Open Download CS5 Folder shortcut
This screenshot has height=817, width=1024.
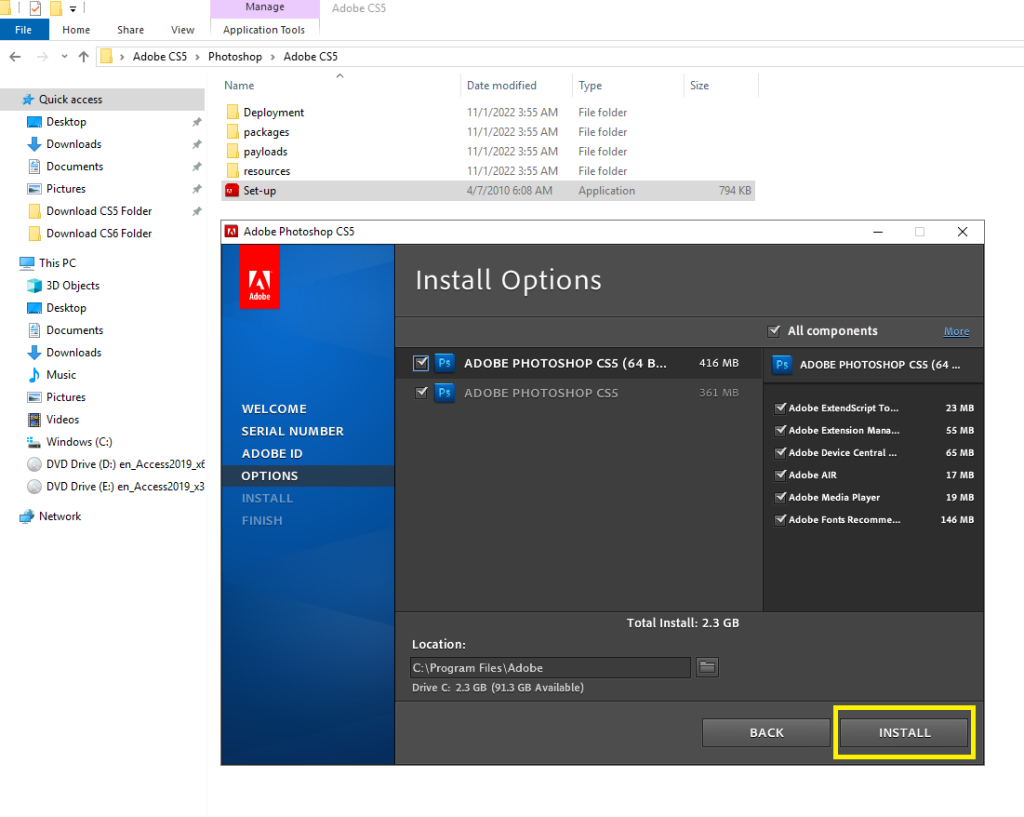point(99,211)
